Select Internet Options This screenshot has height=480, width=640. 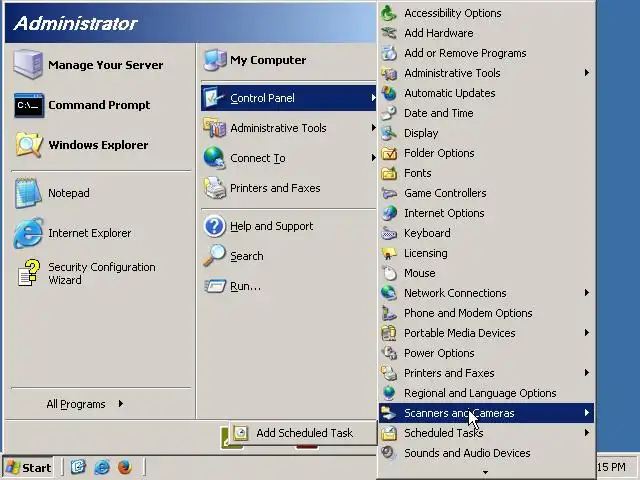pos(486,213)
